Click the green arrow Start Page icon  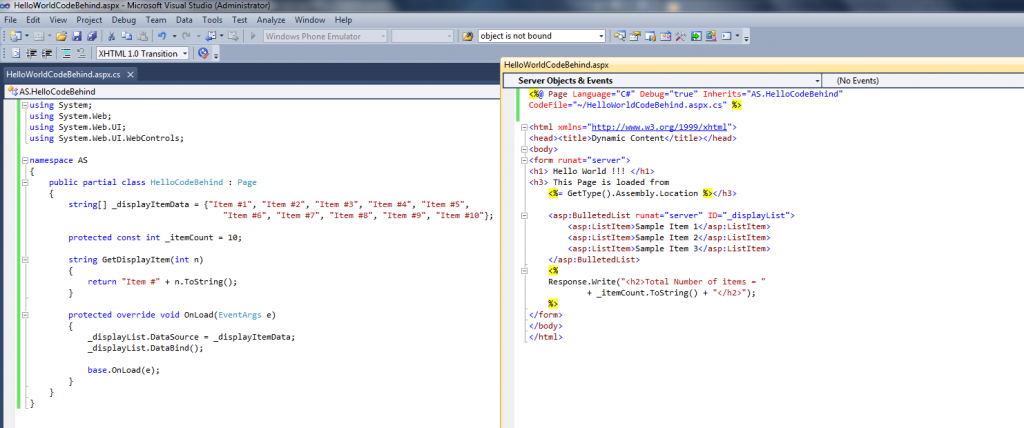(x=696, y=36)
